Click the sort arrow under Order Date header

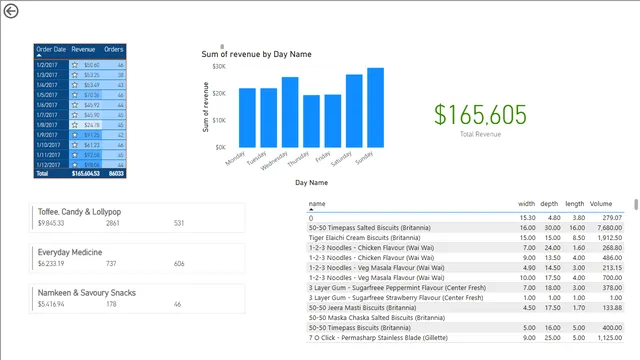39,55
